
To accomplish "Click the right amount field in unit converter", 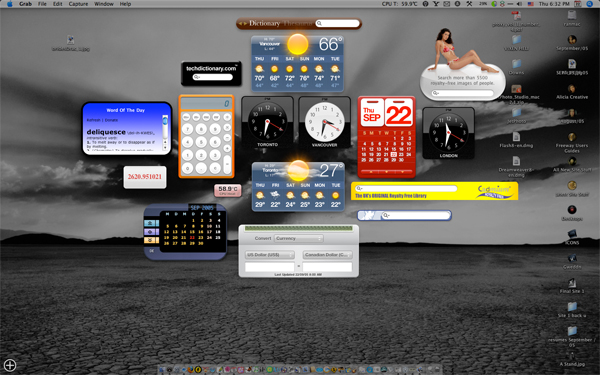I will pyautogui.click(x=327, y=267).
